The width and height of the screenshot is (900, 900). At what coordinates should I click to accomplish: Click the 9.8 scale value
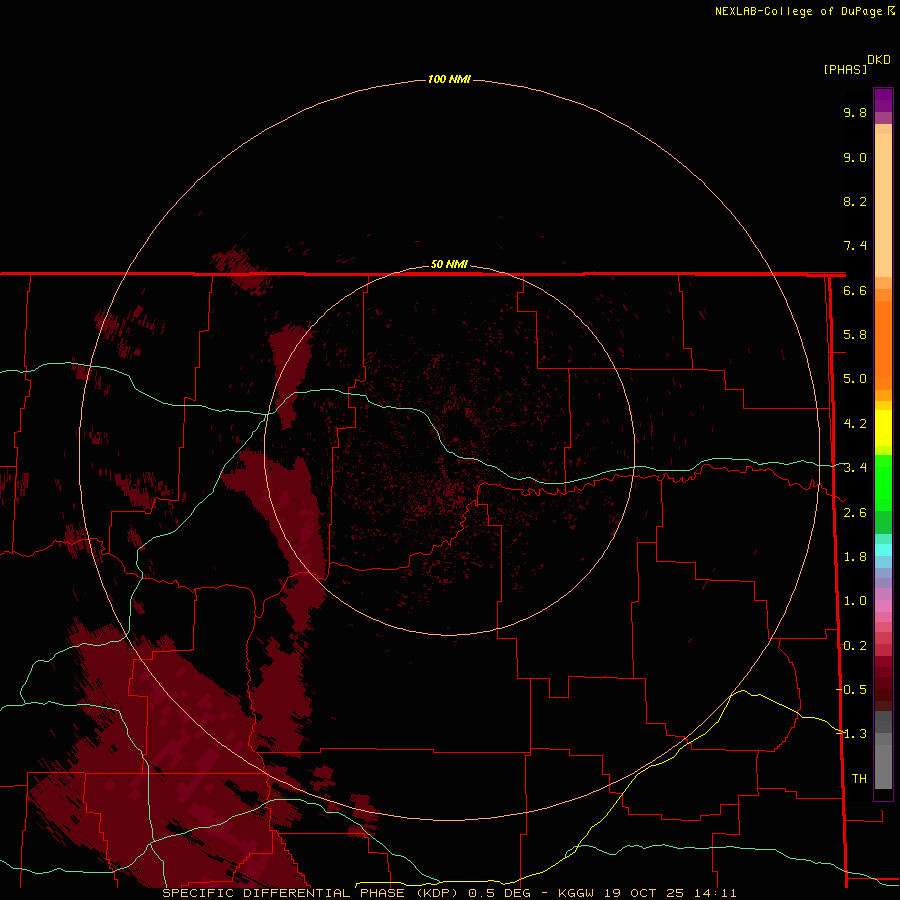[x=855, y=113]
